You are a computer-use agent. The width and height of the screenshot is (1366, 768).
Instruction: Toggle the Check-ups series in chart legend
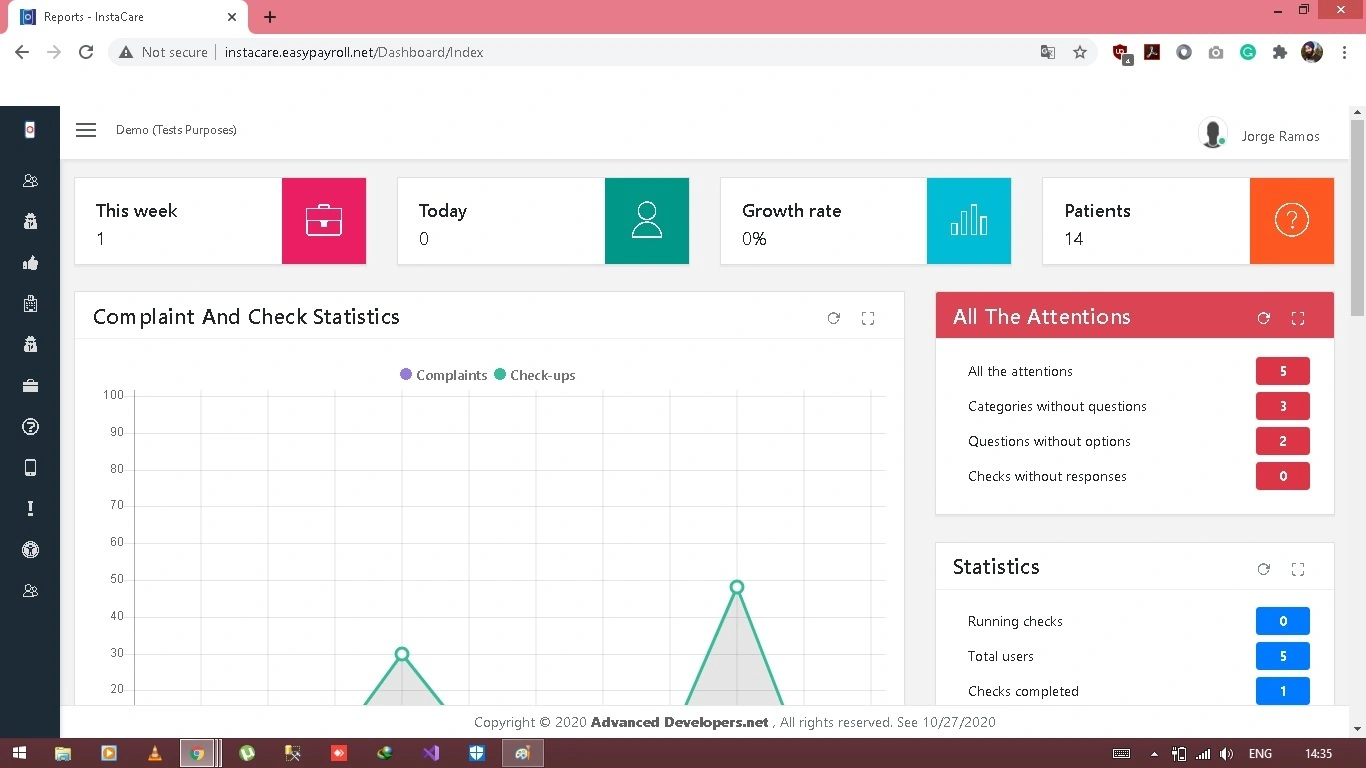[534, 375]
